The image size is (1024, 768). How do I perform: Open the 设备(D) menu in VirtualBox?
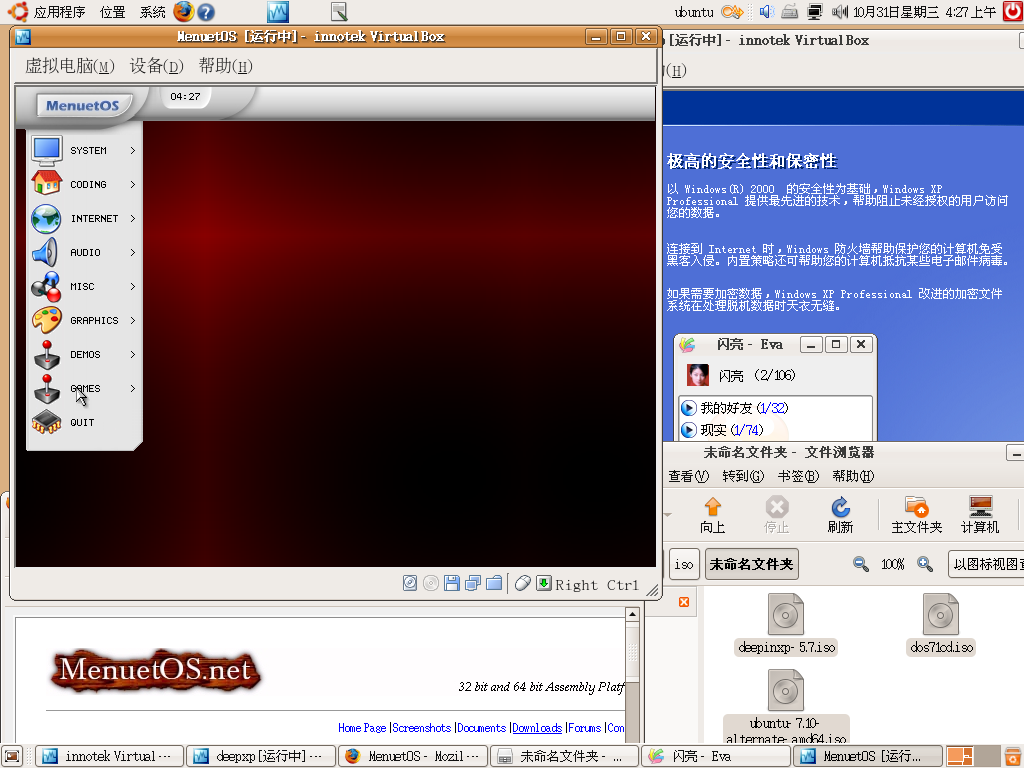(157, 66)
